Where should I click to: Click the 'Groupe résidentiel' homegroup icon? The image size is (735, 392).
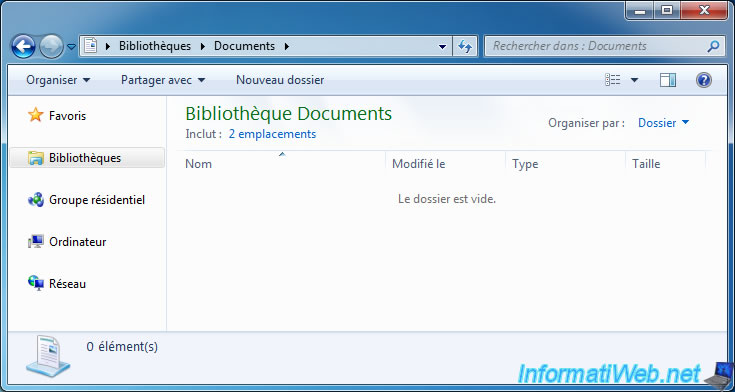[x=36, y=200]
